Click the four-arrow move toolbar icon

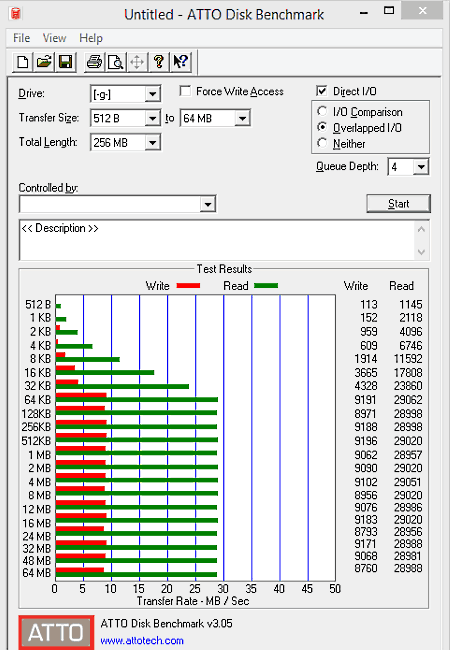coord(137,62)
